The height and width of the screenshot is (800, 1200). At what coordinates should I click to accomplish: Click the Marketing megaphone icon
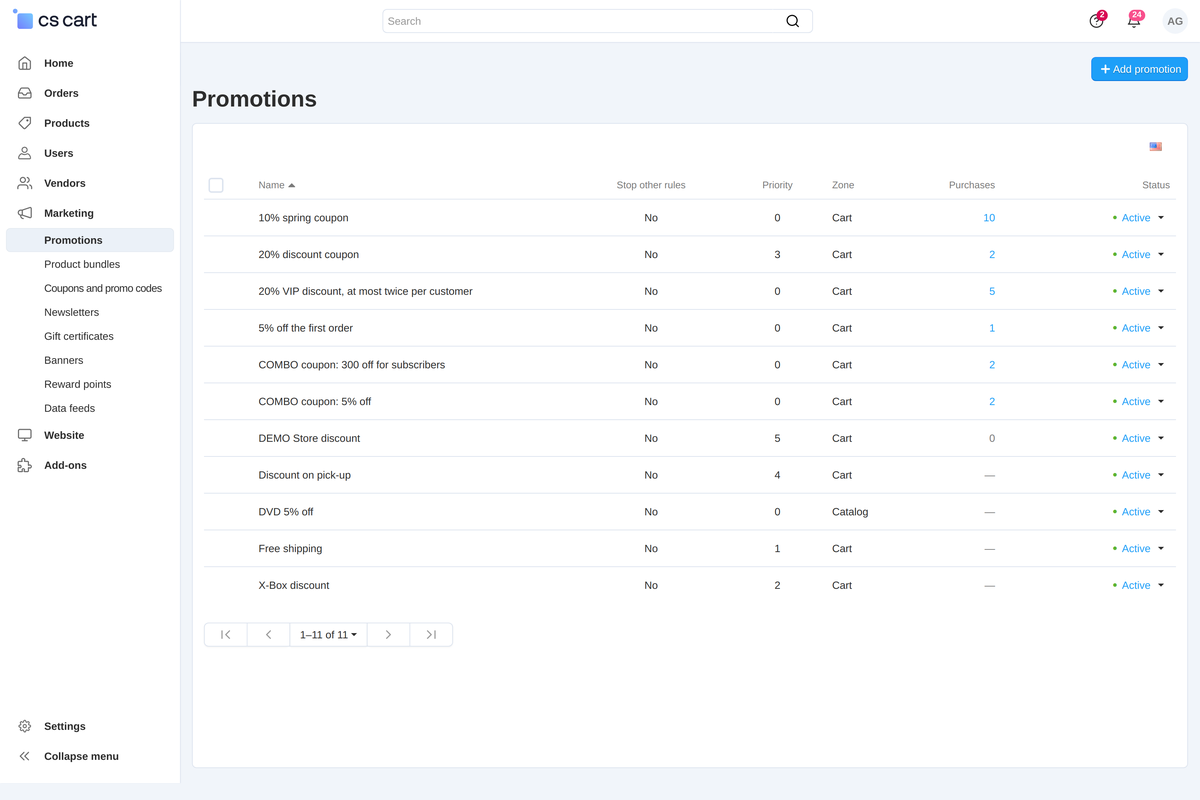[x=25, y=213]
